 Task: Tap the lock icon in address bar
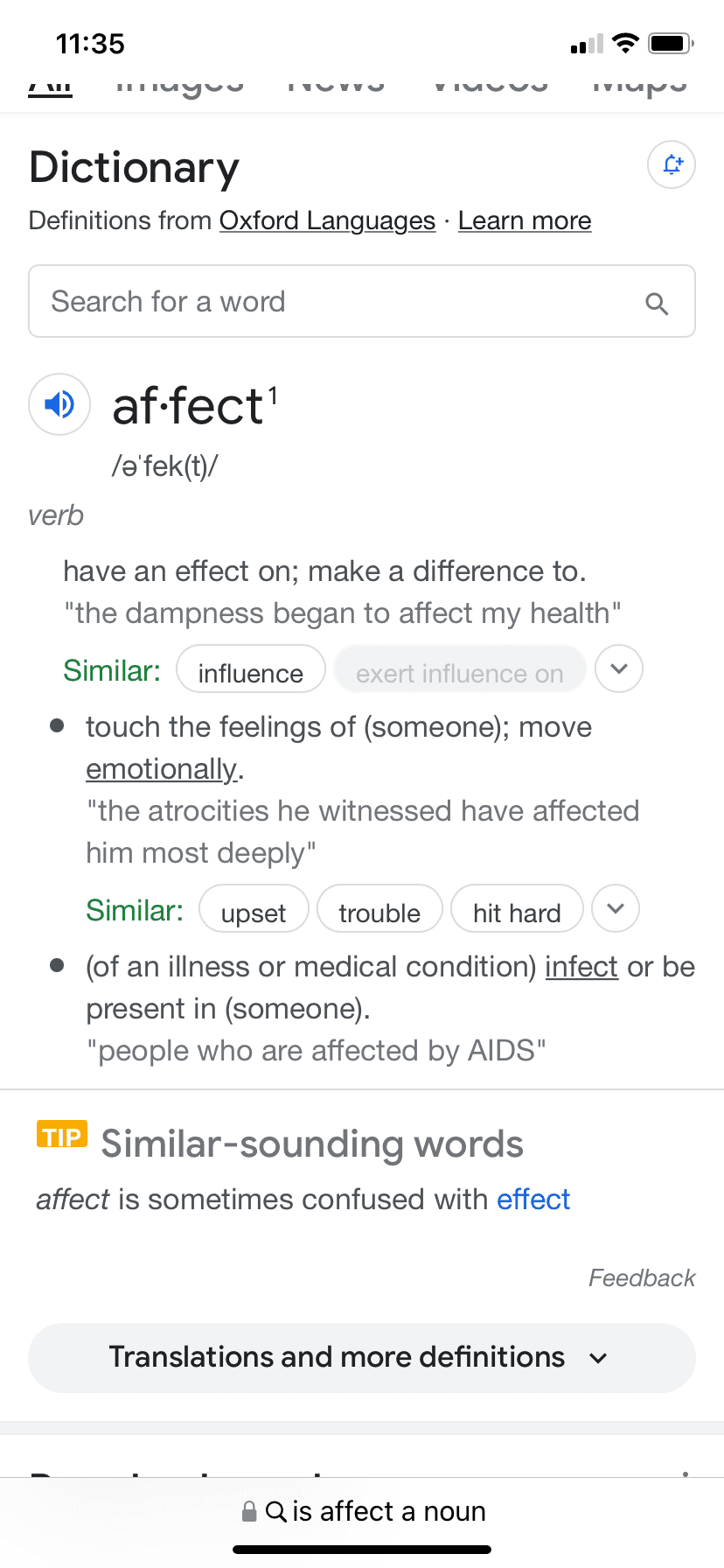point(249,1511)
